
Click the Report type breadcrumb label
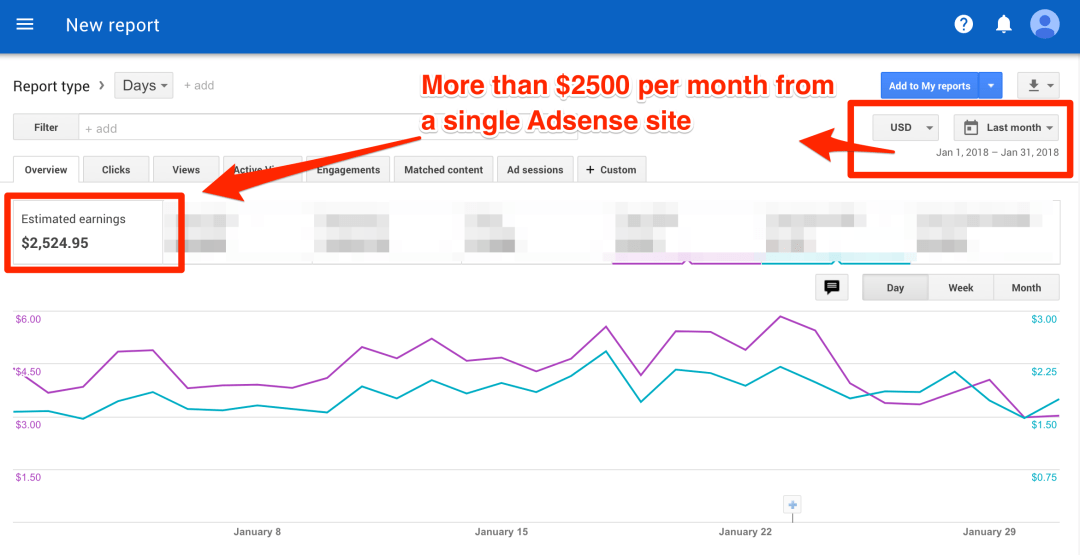pos(52,87)
